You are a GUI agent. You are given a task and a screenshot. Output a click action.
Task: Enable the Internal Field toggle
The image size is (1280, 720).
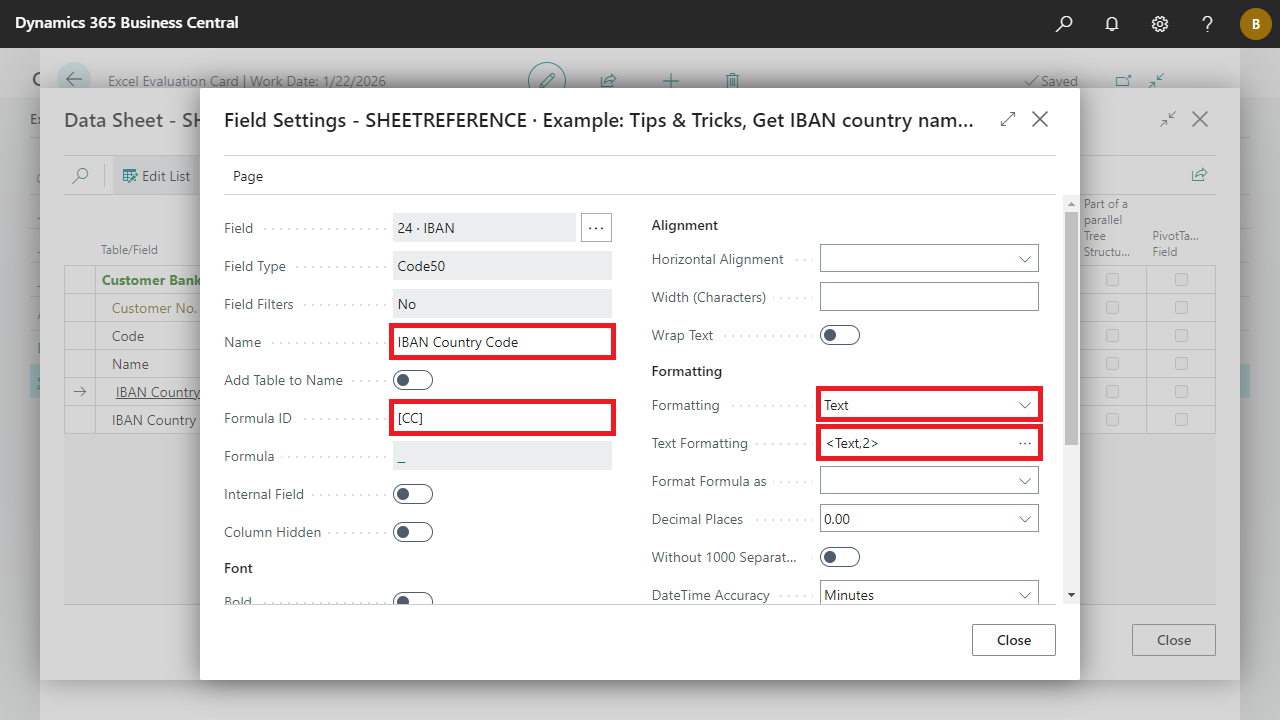[413, 494]
